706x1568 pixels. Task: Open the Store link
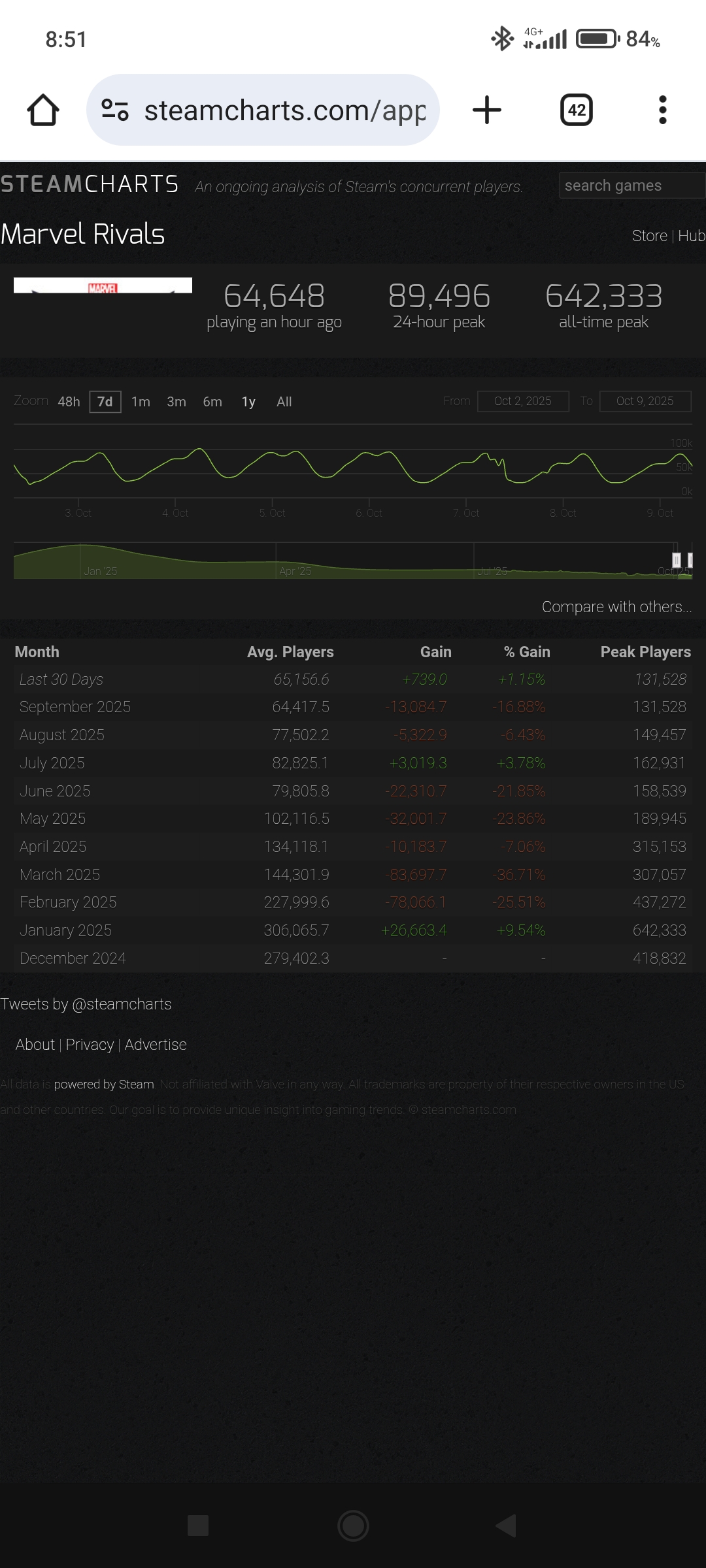[649, 236]
